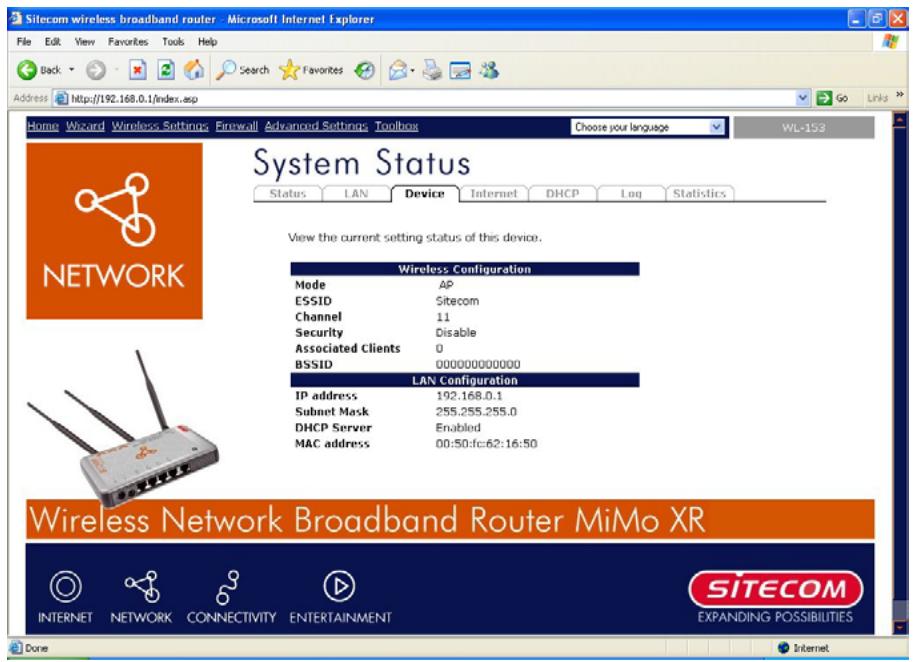The image size is (915, 662).
Task: Open the Firewall link
Action: [236, 126]
